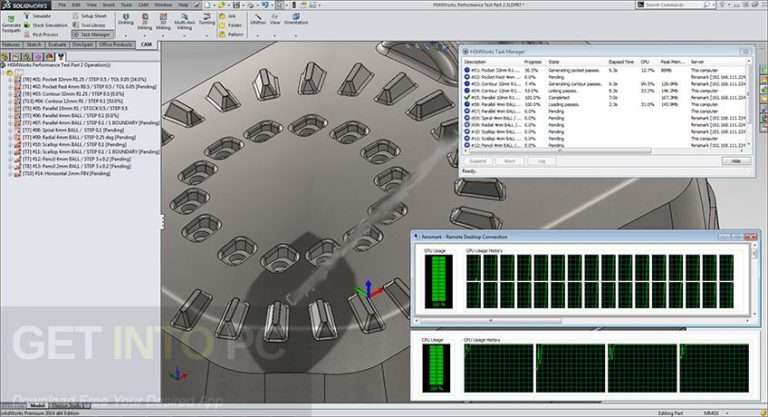
Task: Open the File menu
Action: tap(62, 5)
